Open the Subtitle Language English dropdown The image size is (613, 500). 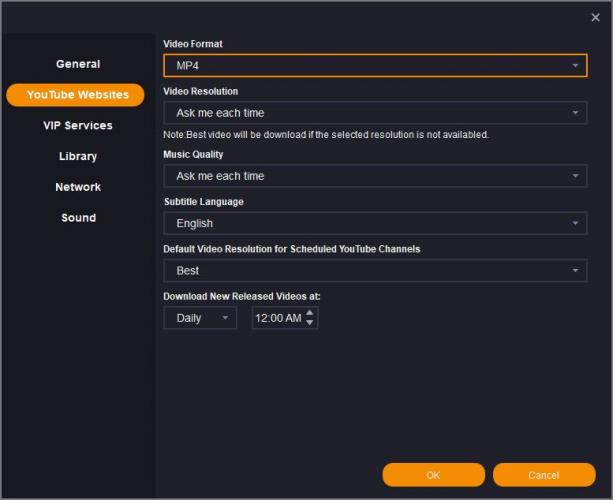(x=374, y=223)
